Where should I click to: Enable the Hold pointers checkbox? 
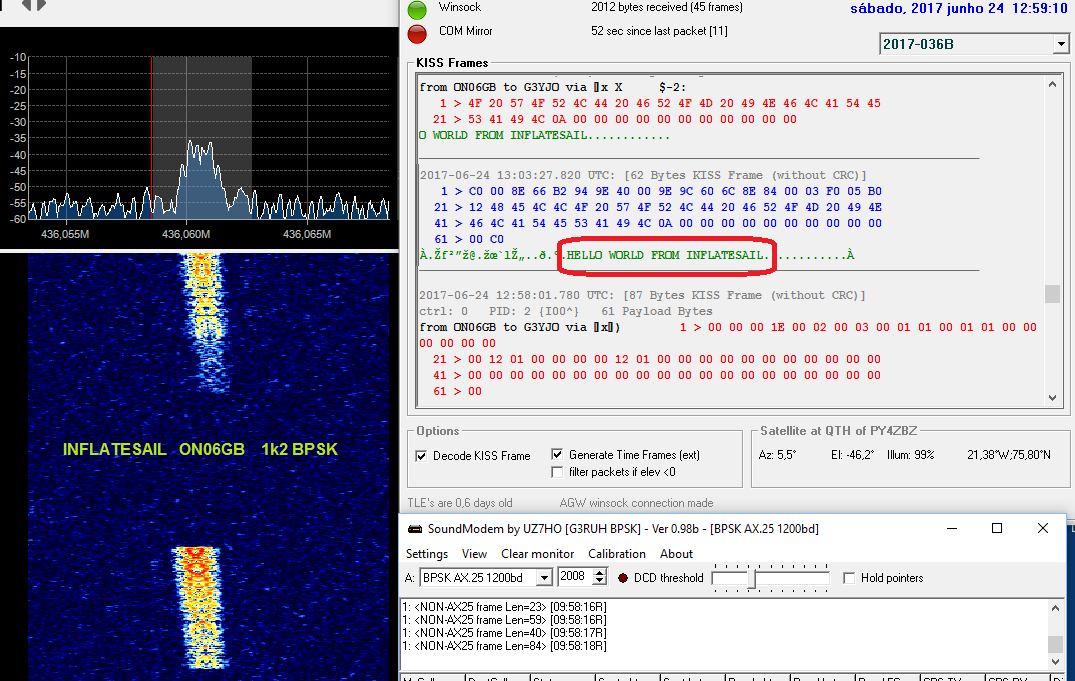click(x=849, y=578)
